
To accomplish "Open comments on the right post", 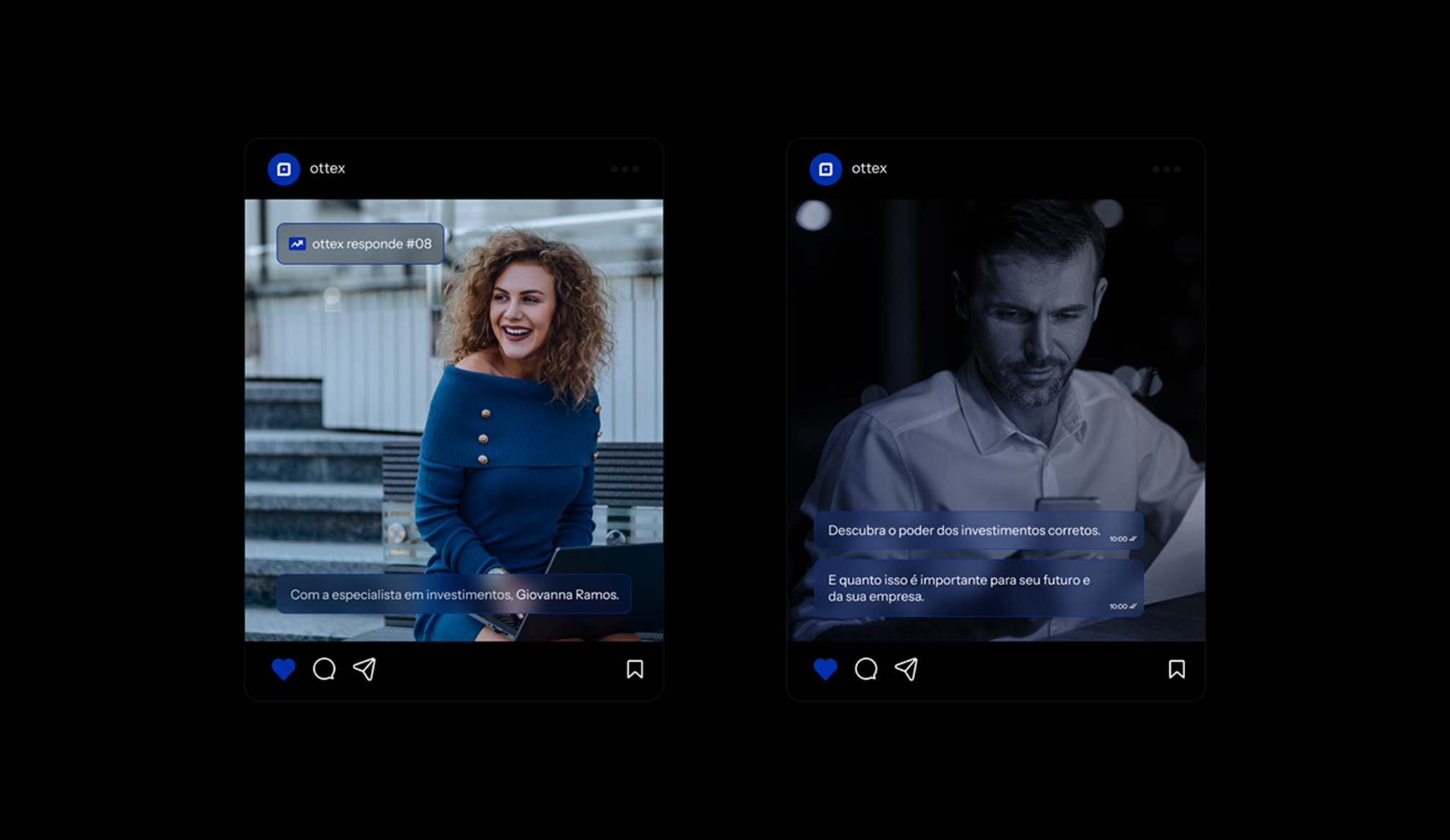I will (x=865, y=669).
